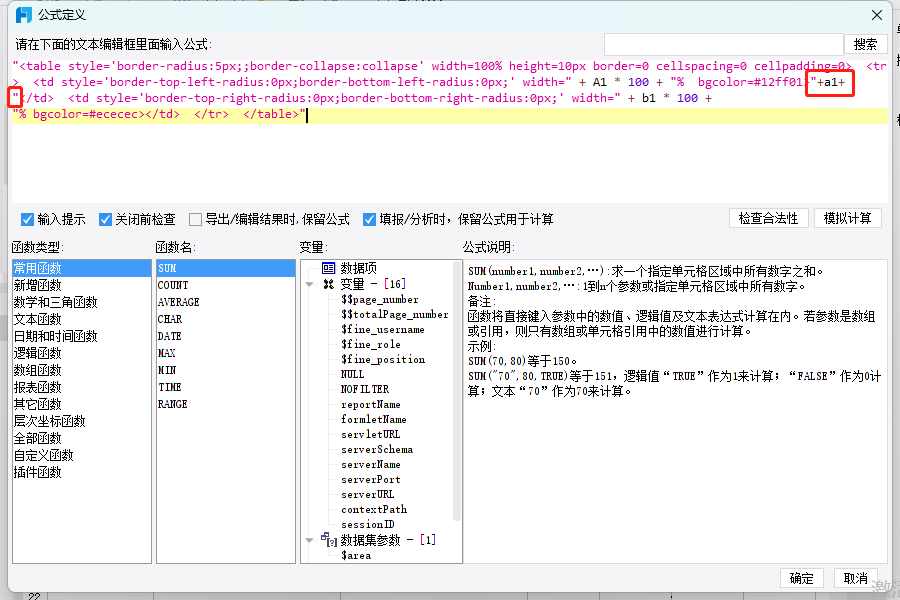This screenshot has height=600, width=900.
Task: Select contextPath variable
Action: 374,509
